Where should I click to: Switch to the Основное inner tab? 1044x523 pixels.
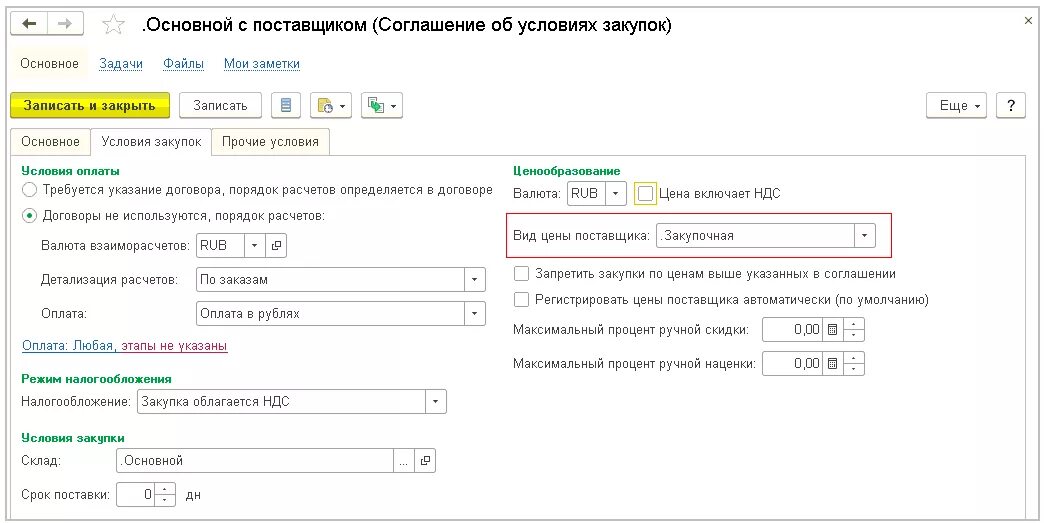tap(51, 142)
